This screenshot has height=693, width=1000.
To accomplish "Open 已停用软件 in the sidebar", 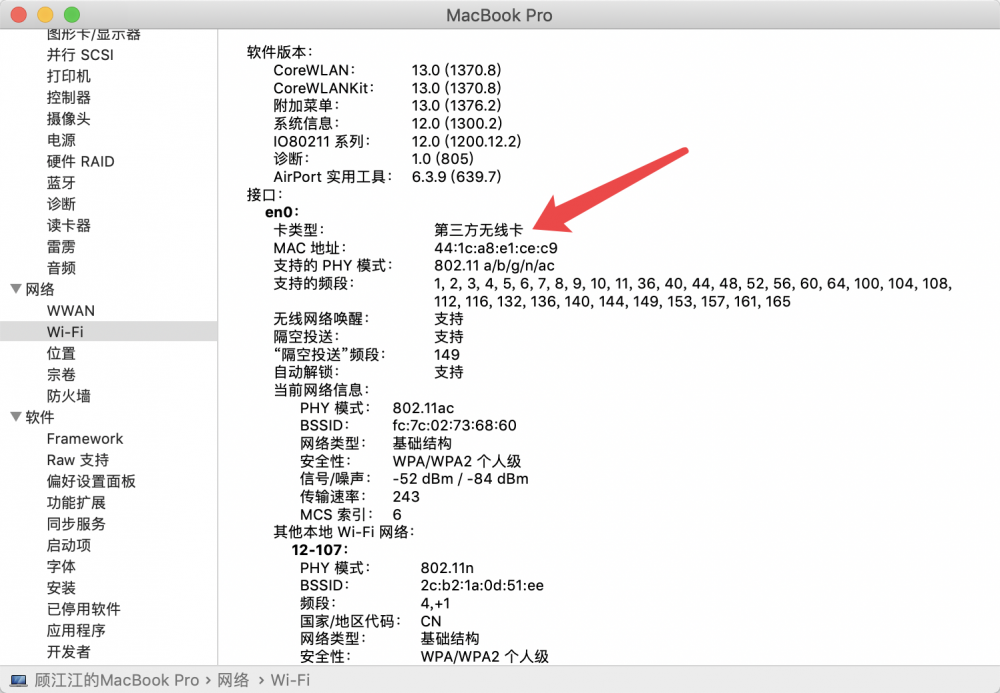I will pyautogui.click(x=84, y=609).
